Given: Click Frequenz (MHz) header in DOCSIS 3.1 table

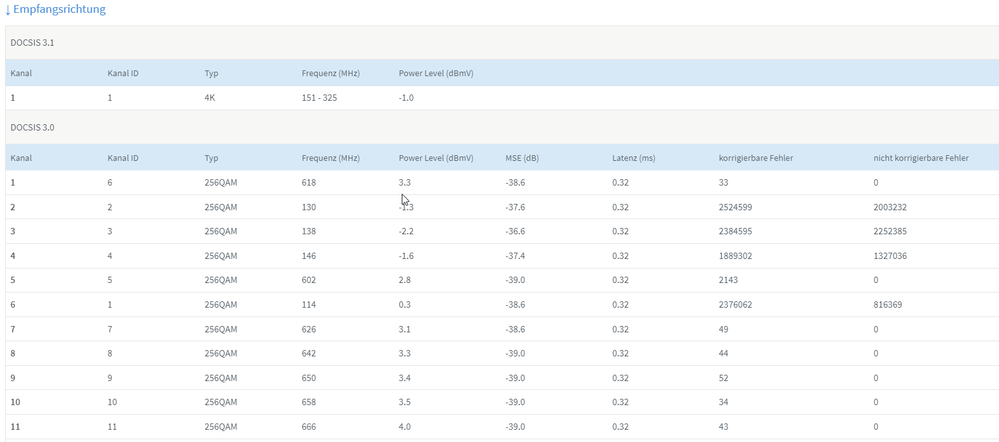Looking at the screenshot, I should coord(331,73).
